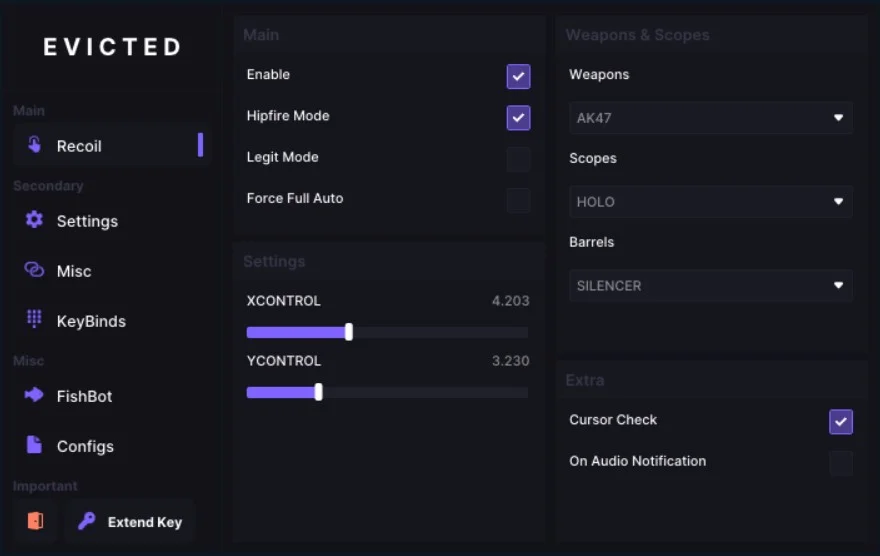Enable the Legit Mode checkbox
The width and height of the screenshot is (880, 556).
518,159
